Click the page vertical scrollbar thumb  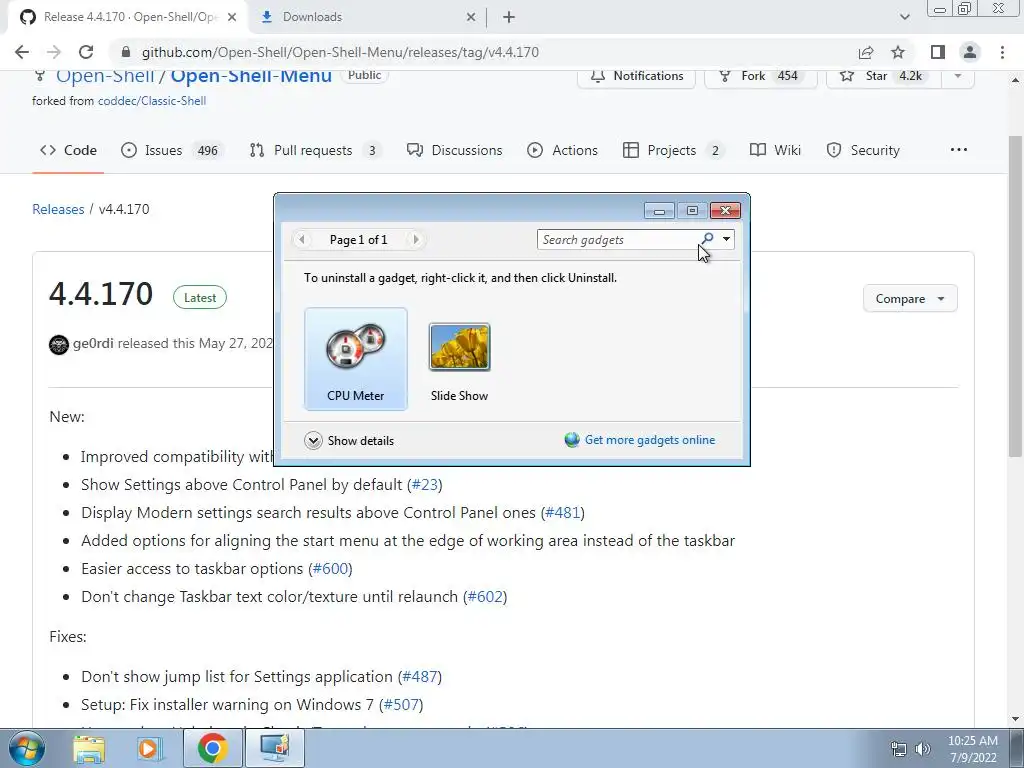(x=1016, y=297)
